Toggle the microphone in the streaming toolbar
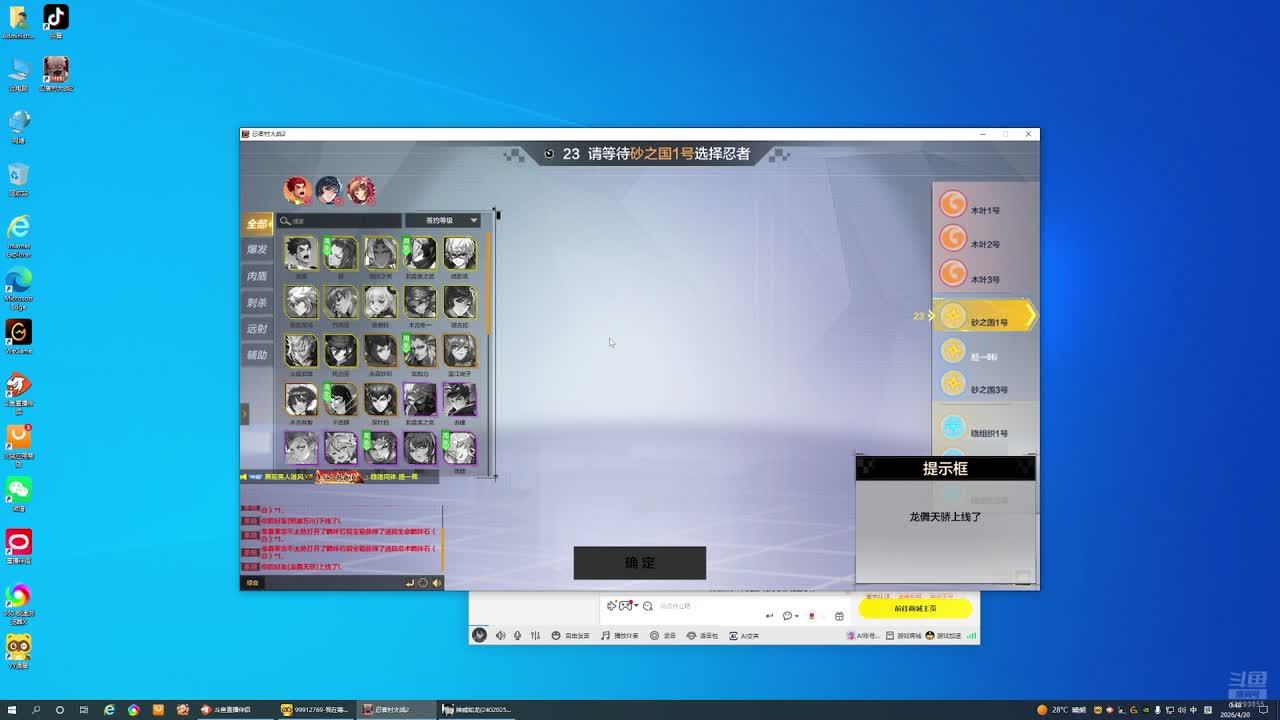 point(517,636)
